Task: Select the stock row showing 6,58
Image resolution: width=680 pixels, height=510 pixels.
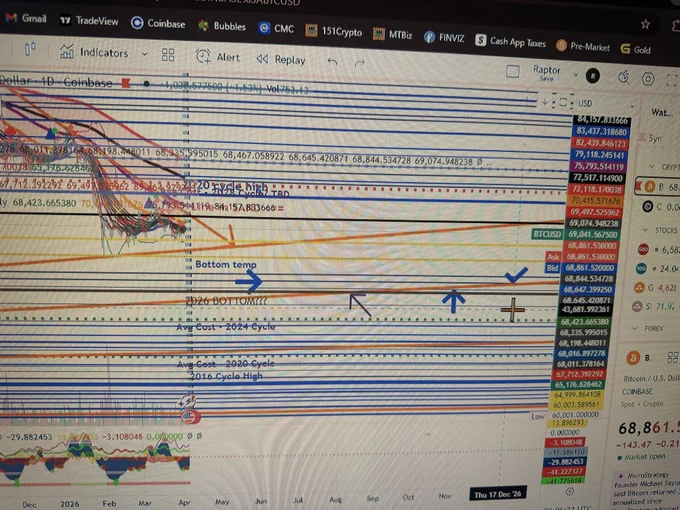Action: click(658, 249)
